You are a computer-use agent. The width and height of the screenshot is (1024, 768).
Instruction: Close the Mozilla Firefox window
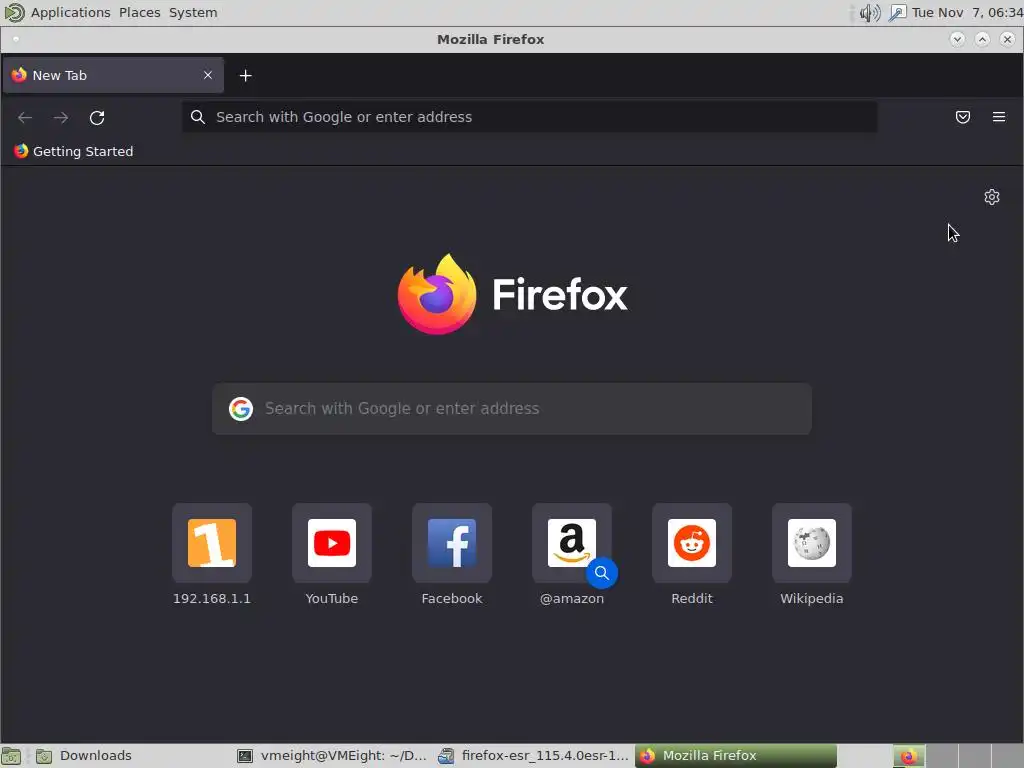pyautogui.click(x=1007, y=39)
